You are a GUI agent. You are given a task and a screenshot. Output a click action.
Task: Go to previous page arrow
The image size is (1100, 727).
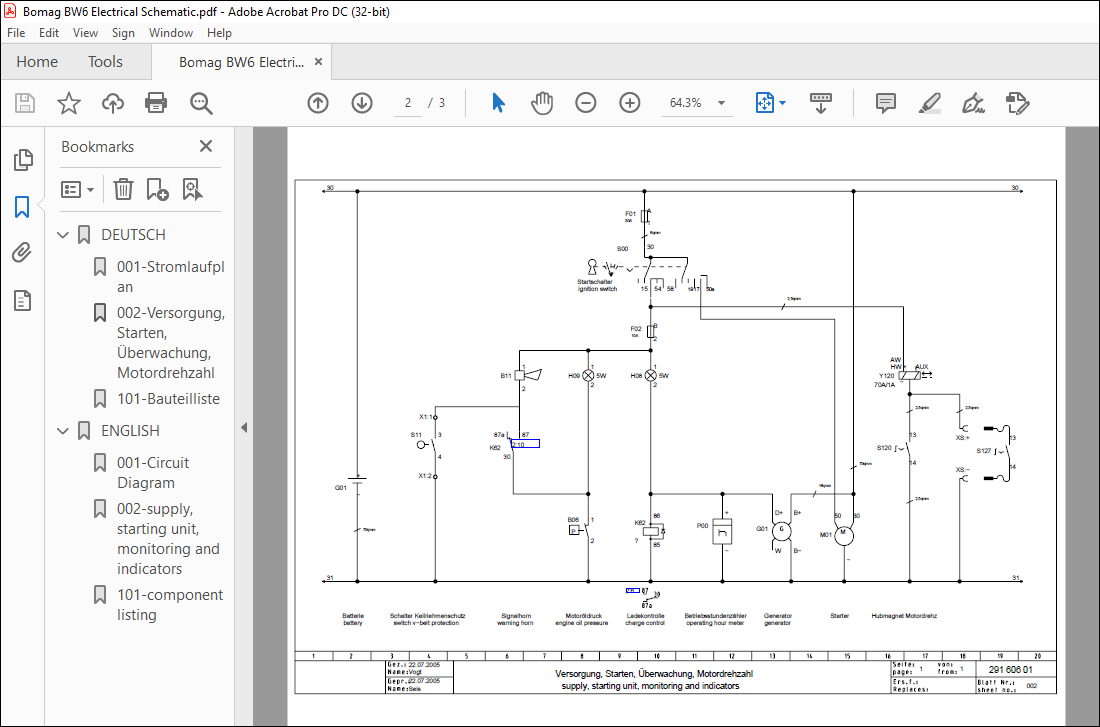pos(318,103)
